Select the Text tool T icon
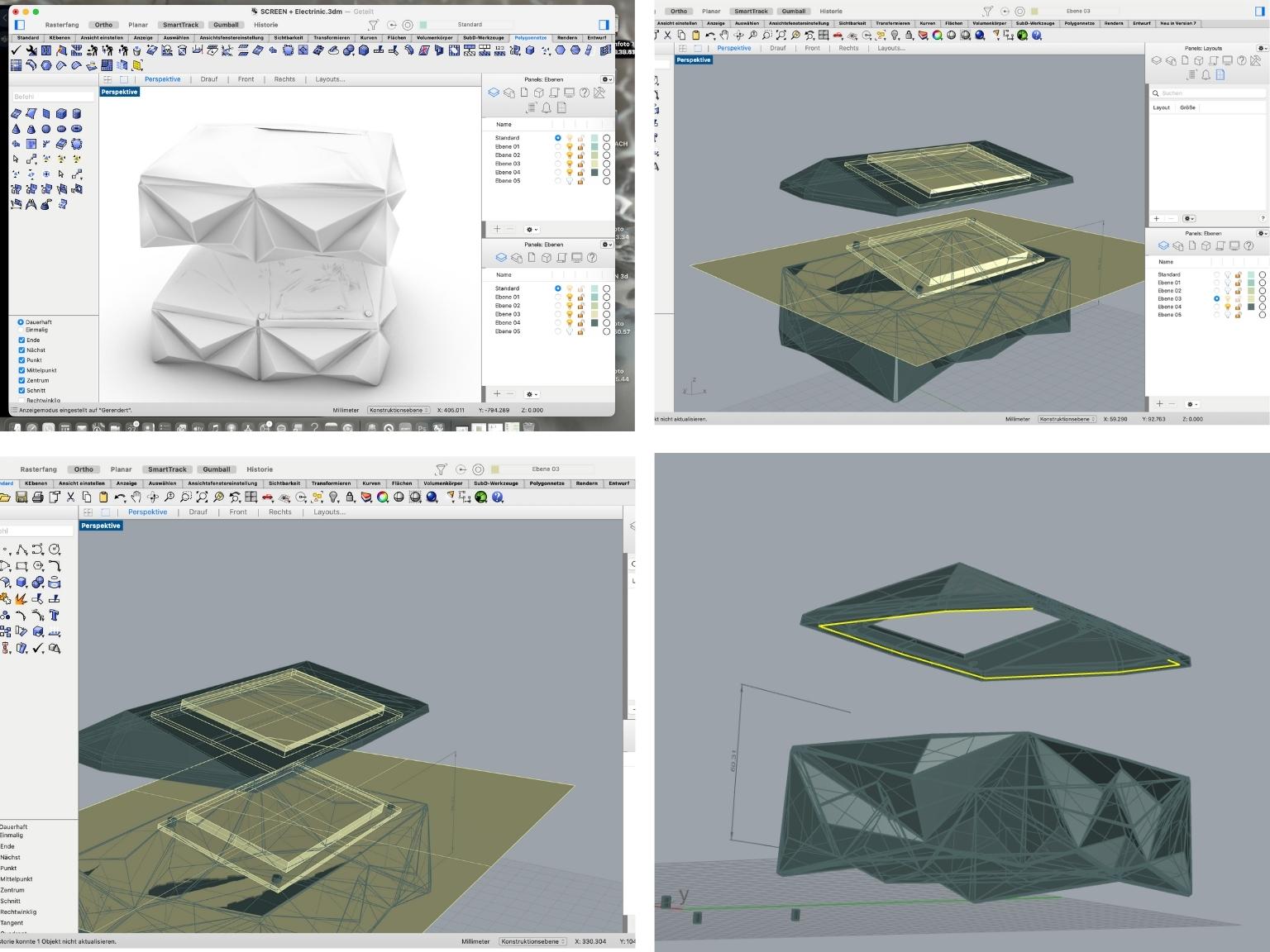 pos(55,616)
